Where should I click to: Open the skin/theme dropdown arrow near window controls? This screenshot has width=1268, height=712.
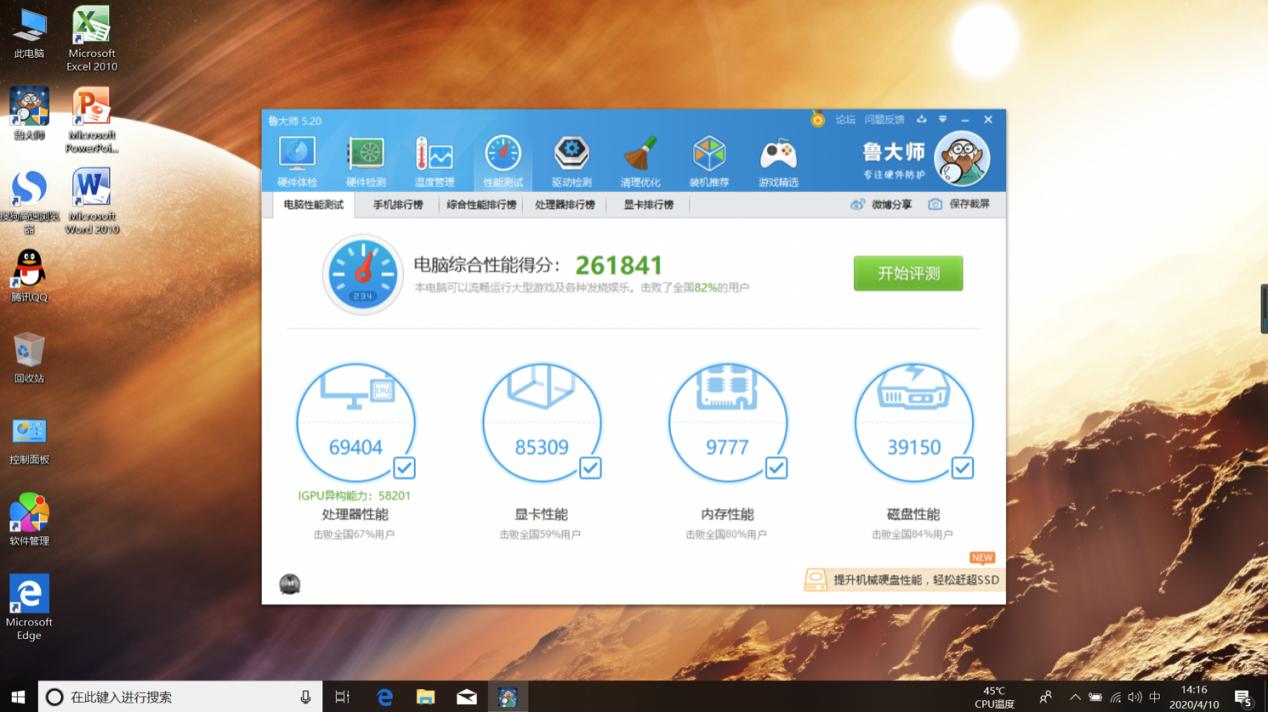point(941,118)
